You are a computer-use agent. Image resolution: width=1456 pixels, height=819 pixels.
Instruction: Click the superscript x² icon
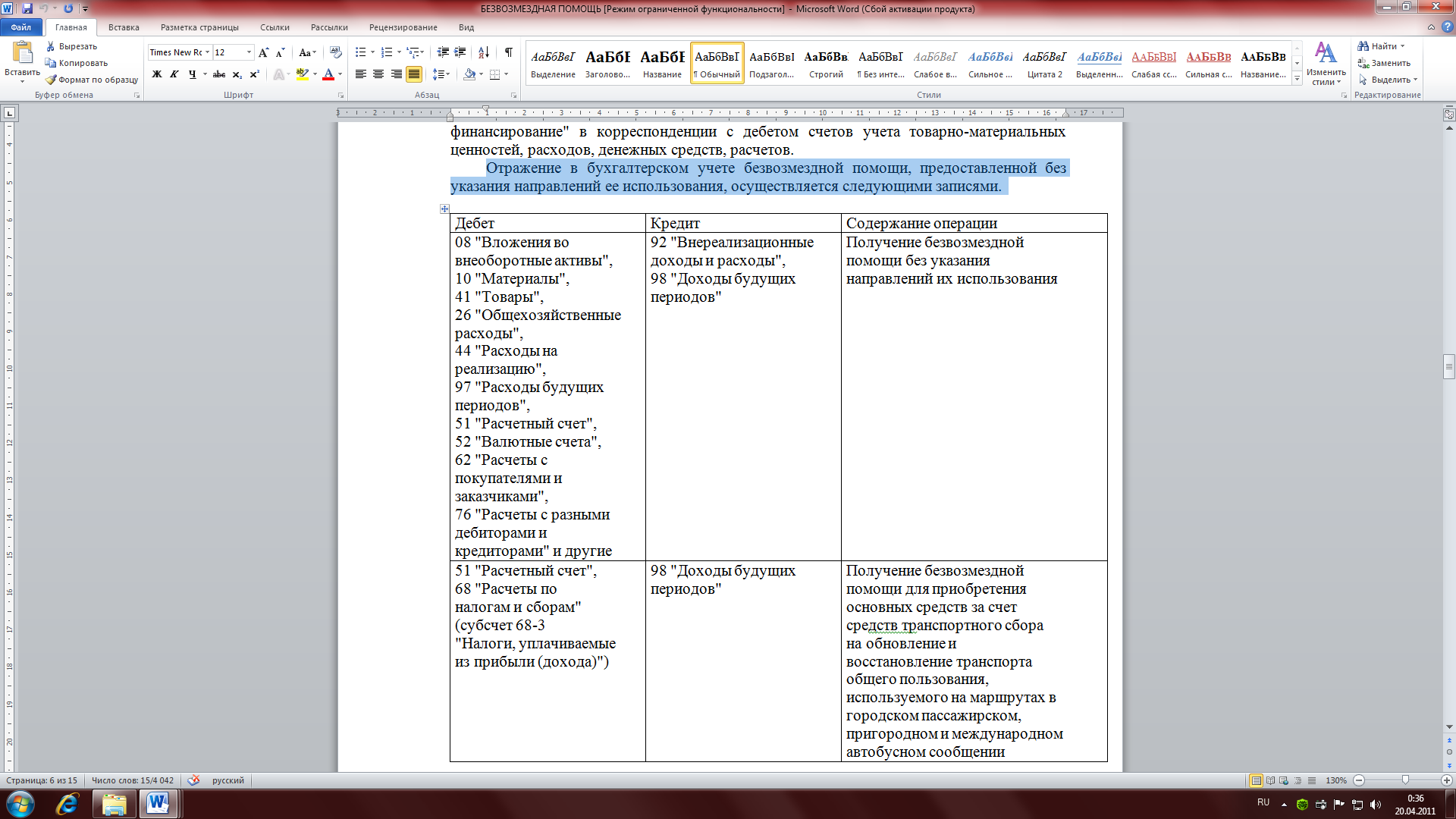[254, 74]
